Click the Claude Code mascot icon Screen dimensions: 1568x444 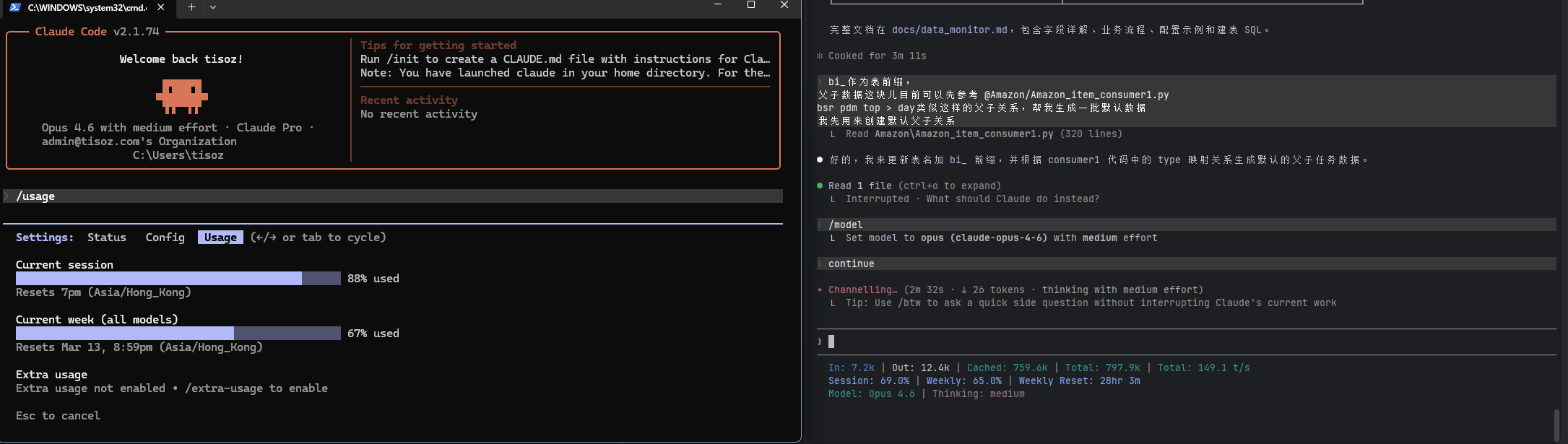pos(181,97)
